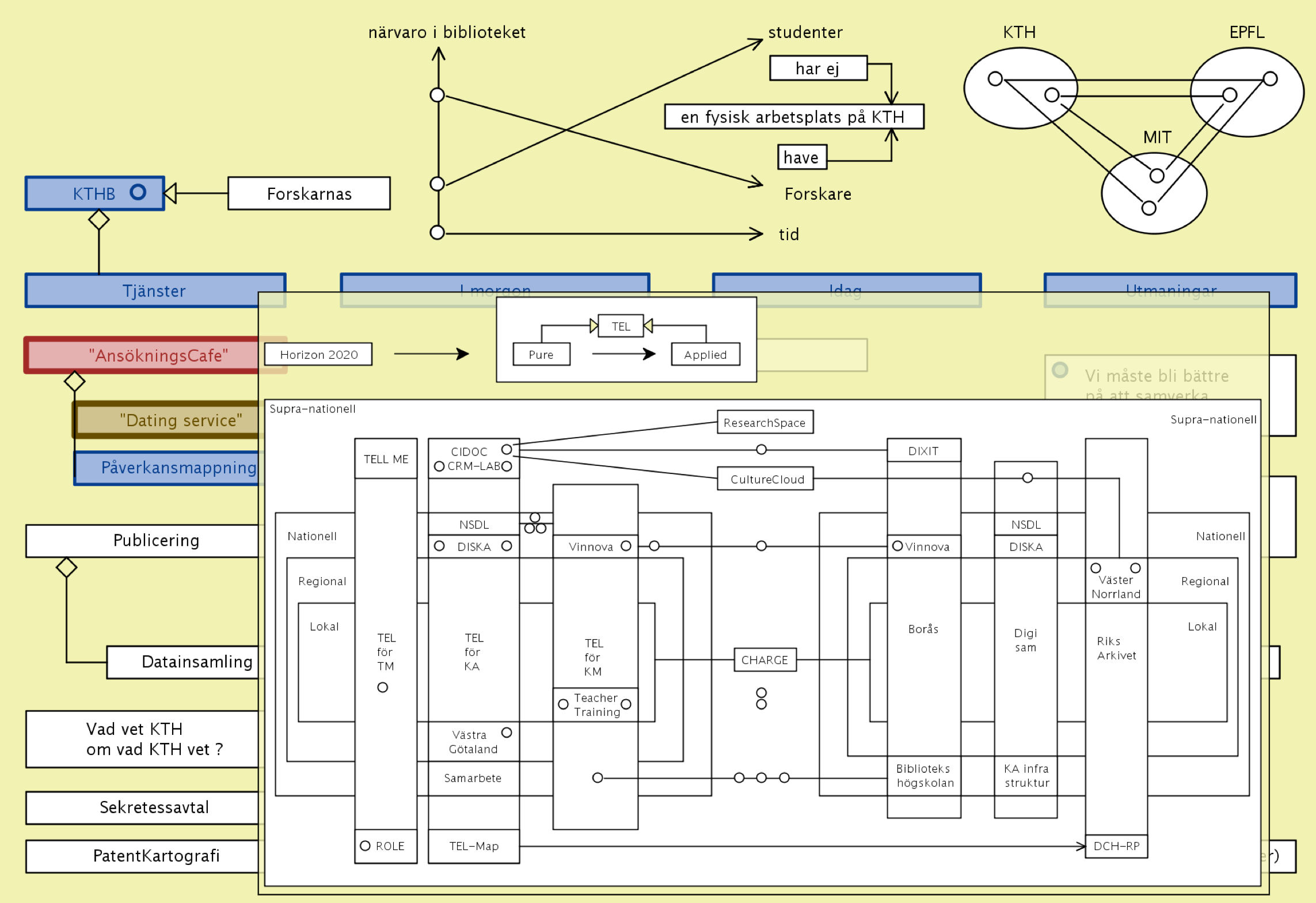This screenshot has height=903, width=1316.
Task: Click the circle left of CRM-LAB label
Action: point(439,466)
